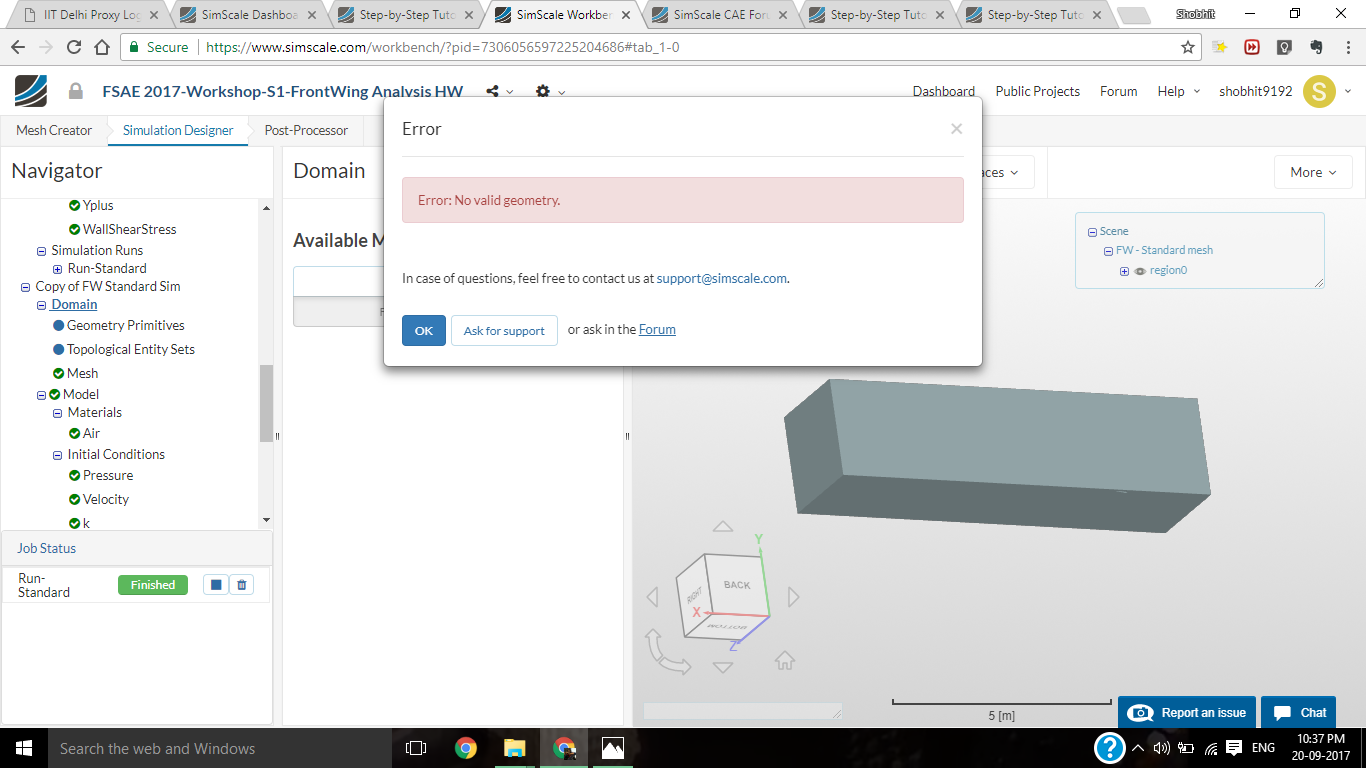
Task: Bookmark this page with star icon
Action: coord(1188,47)
